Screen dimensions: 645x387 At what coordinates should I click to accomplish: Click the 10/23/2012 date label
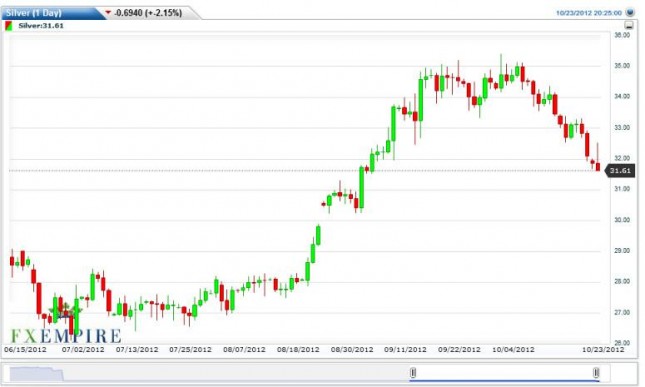tap(603, 350)
